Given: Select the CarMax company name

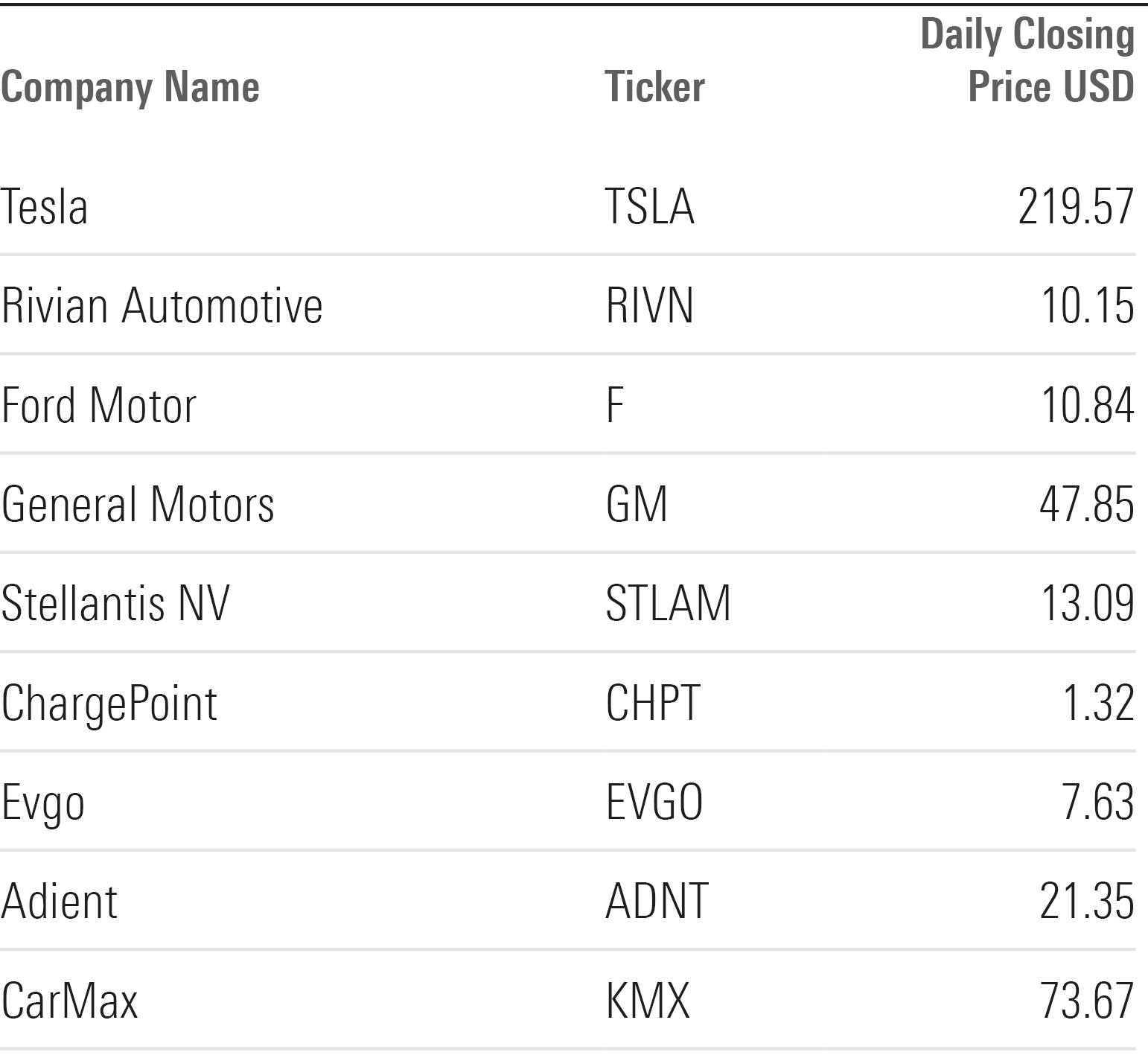Looking at the screenshot, I should coord(69,1000).
